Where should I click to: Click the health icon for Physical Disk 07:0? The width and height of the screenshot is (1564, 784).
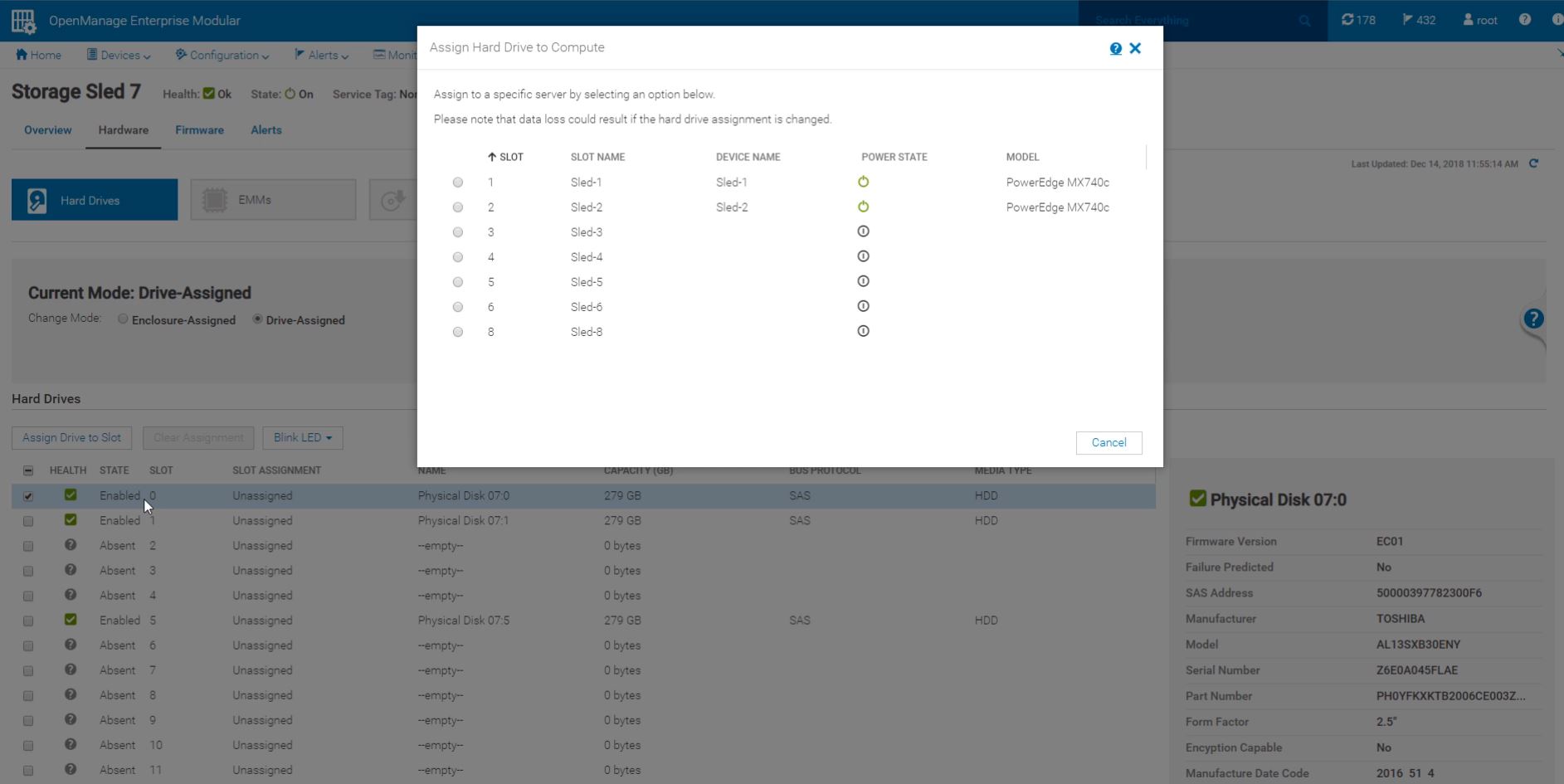[71, 494]
